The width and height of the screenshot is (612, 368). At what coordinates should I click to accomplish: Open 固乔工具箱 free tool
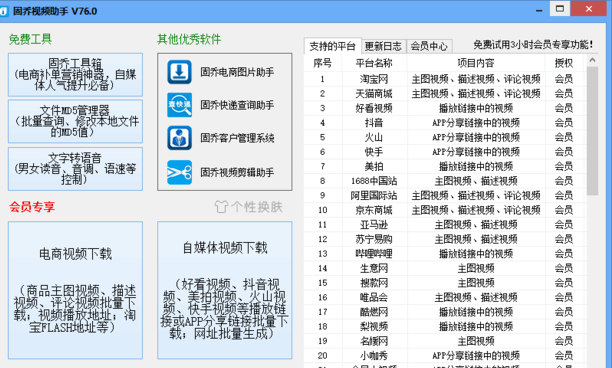pyautogui.click(x=75, y=75)
